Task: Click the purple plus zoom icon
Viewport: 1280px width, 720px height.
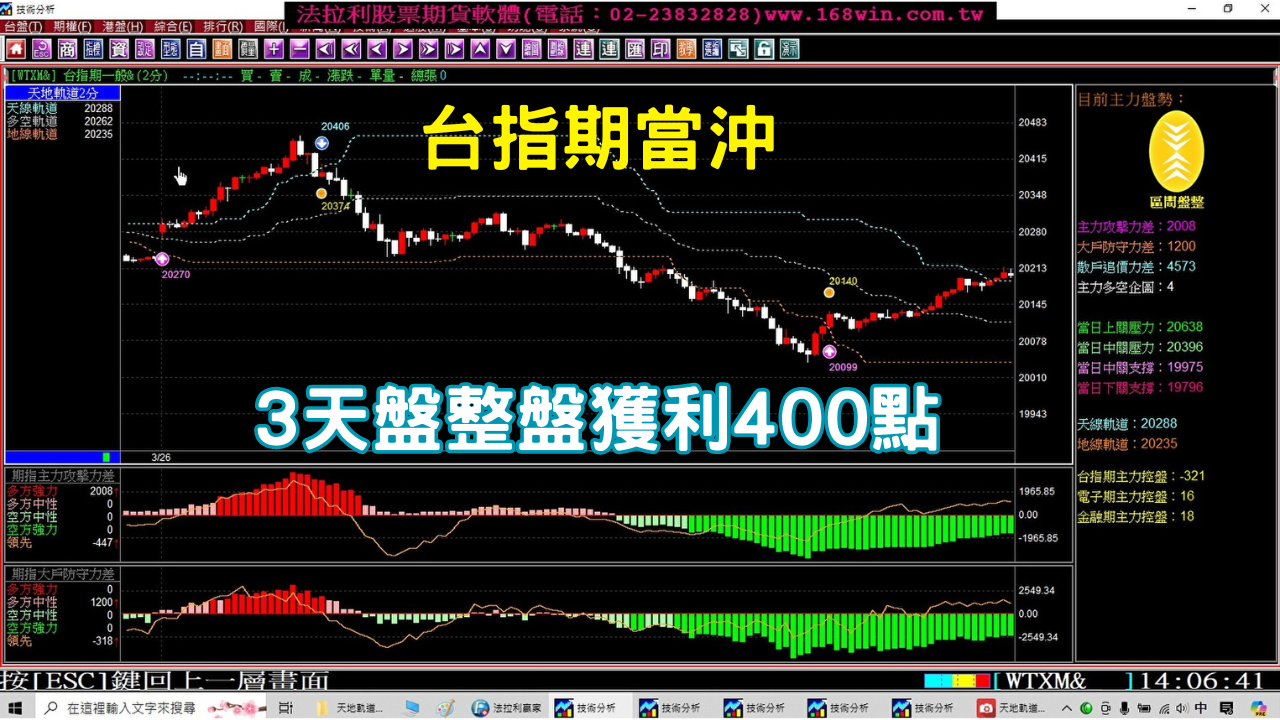Action: [274, 49]
